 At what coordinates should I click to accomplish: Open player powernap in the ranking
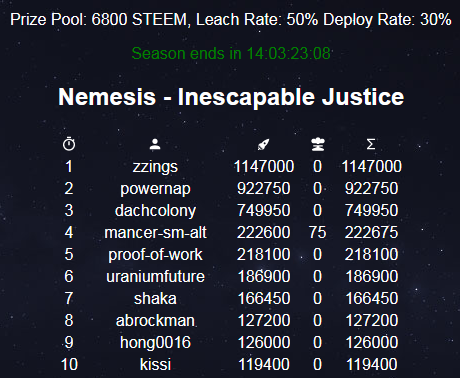coord(155,189)
